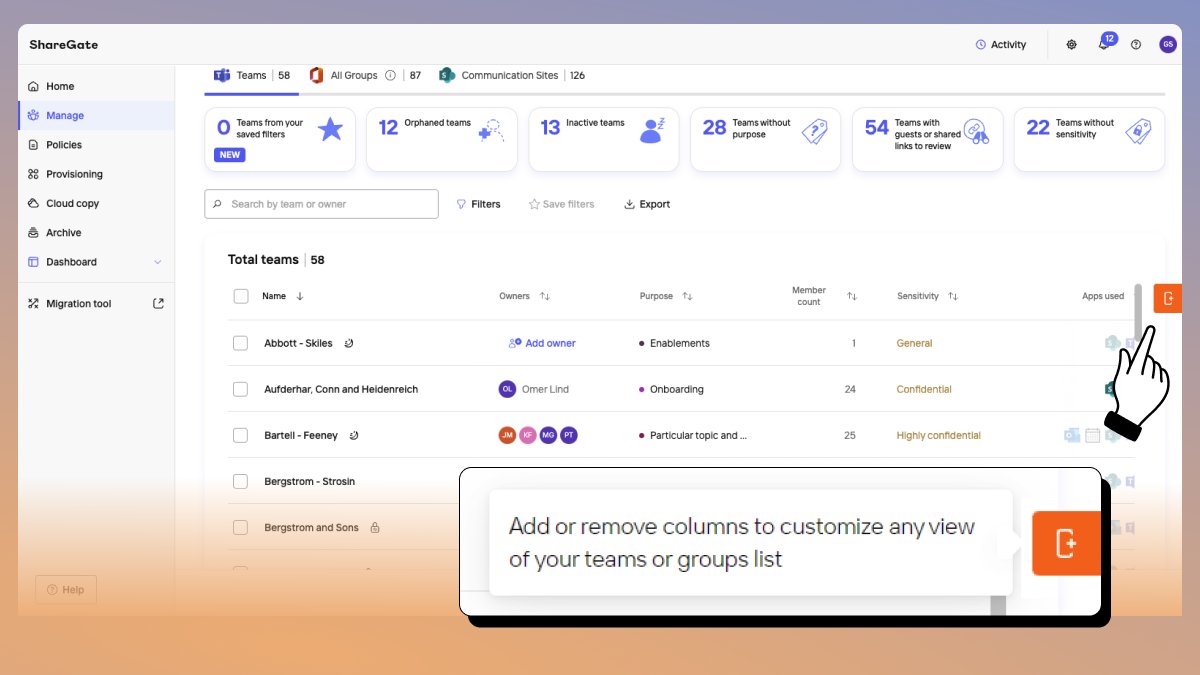The image size is (1200, 675).
Task: Open Teams with guests or shared links card
Action: pyautogui.click(x=928, y=139)
